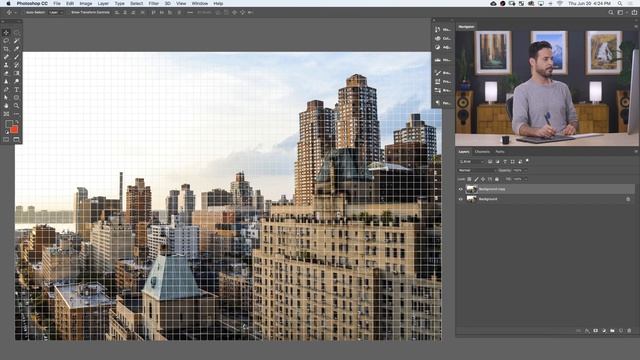Select the Crop tool
Screen dimensions: 640x360
(x=6, y=49)
